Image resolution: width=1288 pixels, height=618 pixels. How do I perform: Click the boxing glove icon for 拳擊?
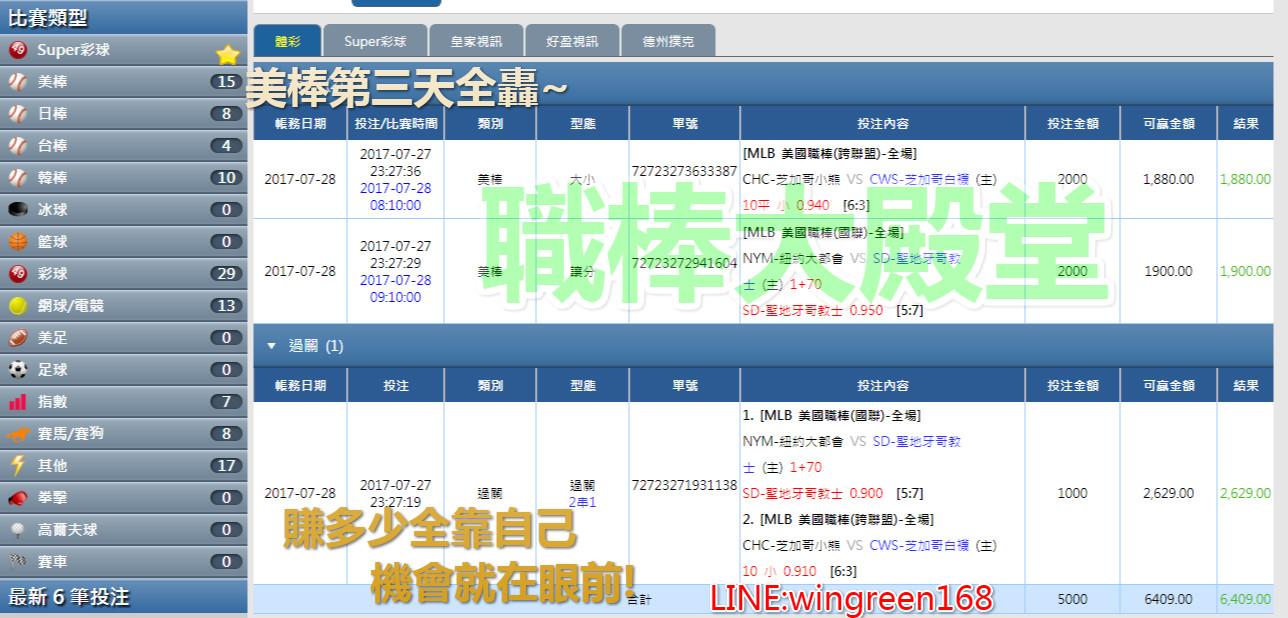pyautogui.click(x=18, y=498)
